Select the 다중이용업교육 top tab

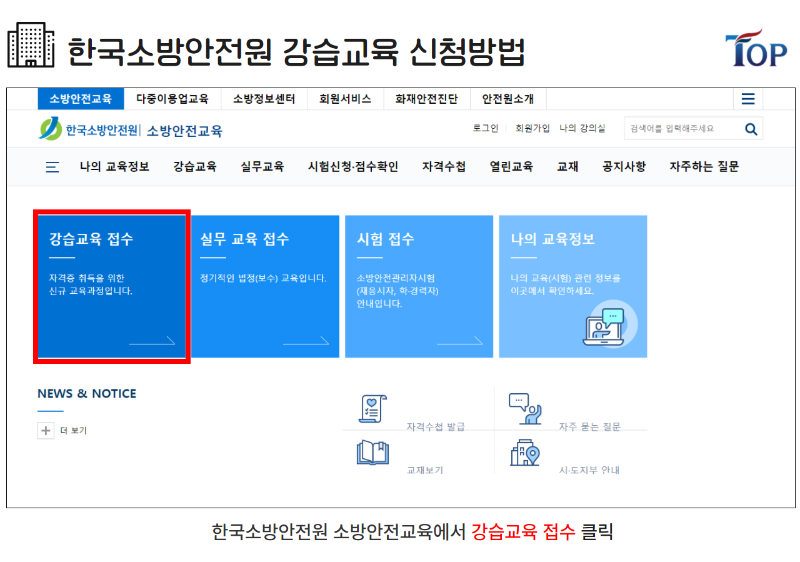pos(172,99)
